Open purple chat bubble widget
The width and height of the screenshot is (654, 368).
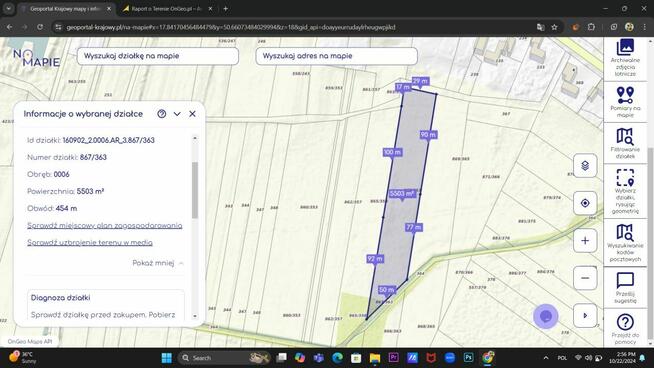point(546,316)
